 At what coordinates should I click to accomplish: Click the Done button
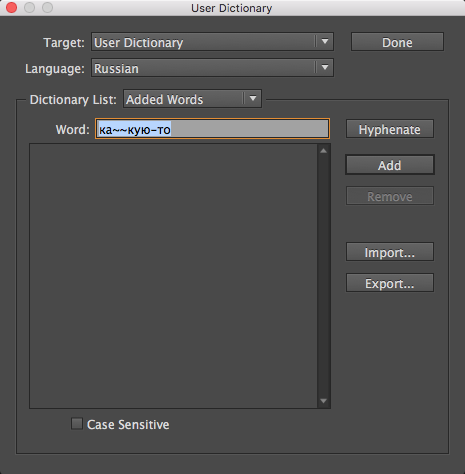(x=397, y=42)
